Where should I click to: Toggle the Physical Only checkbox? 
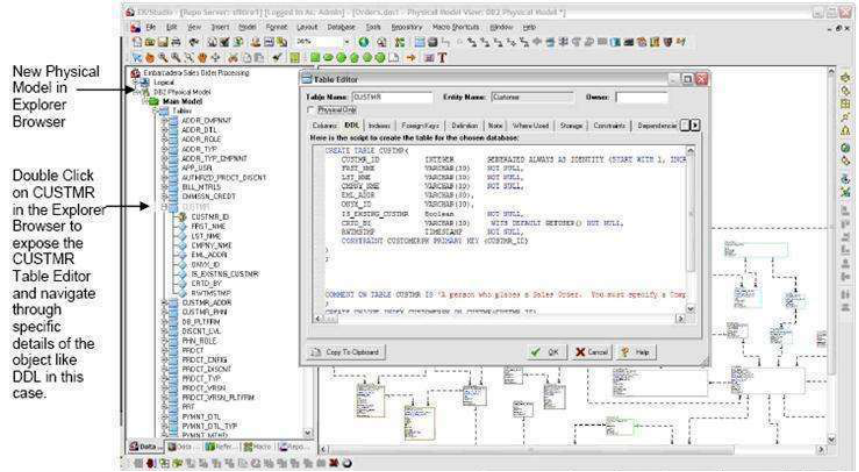(309, 109)
